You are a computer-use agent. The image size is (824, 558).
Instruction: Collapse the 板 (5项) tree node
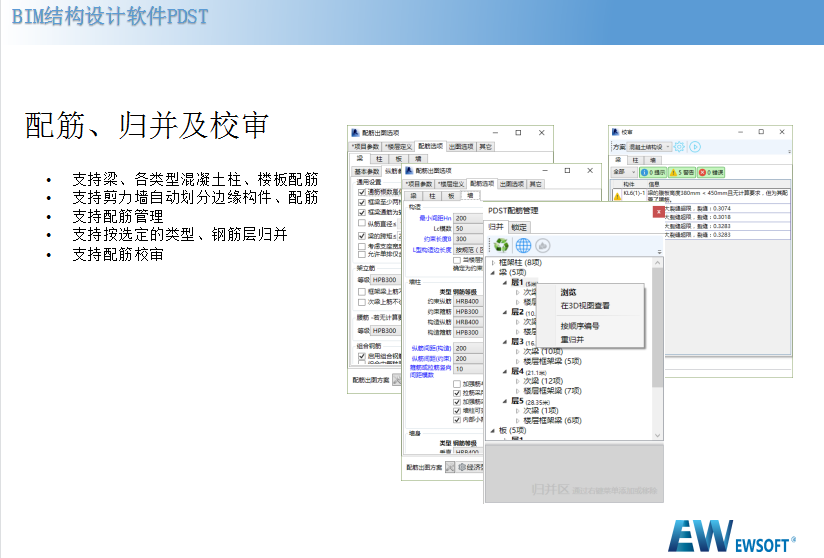tap(493, 430)
